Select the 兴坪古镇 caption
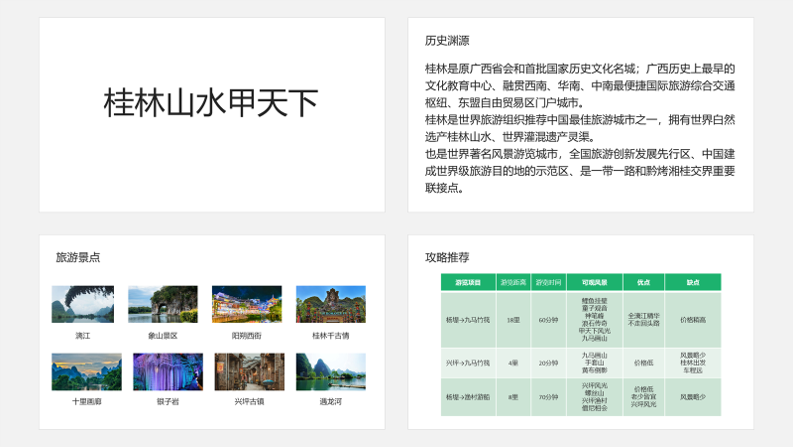The height and width of the screenshot is (447, 793). click(x=249, y=401)
